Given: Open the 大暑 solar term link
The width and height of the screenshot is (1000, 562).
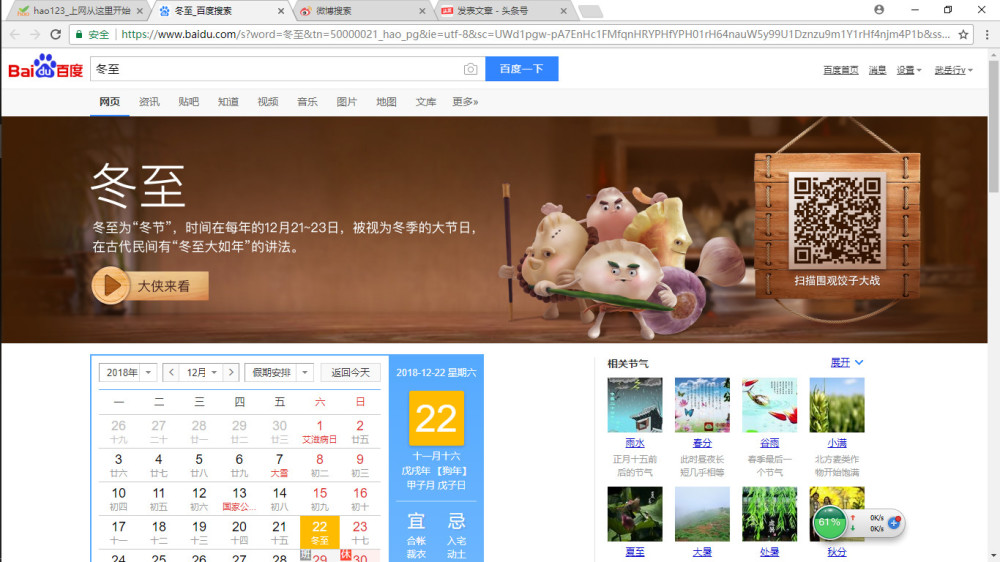Looking at the screenshot, I should click(x=702, y=552).
